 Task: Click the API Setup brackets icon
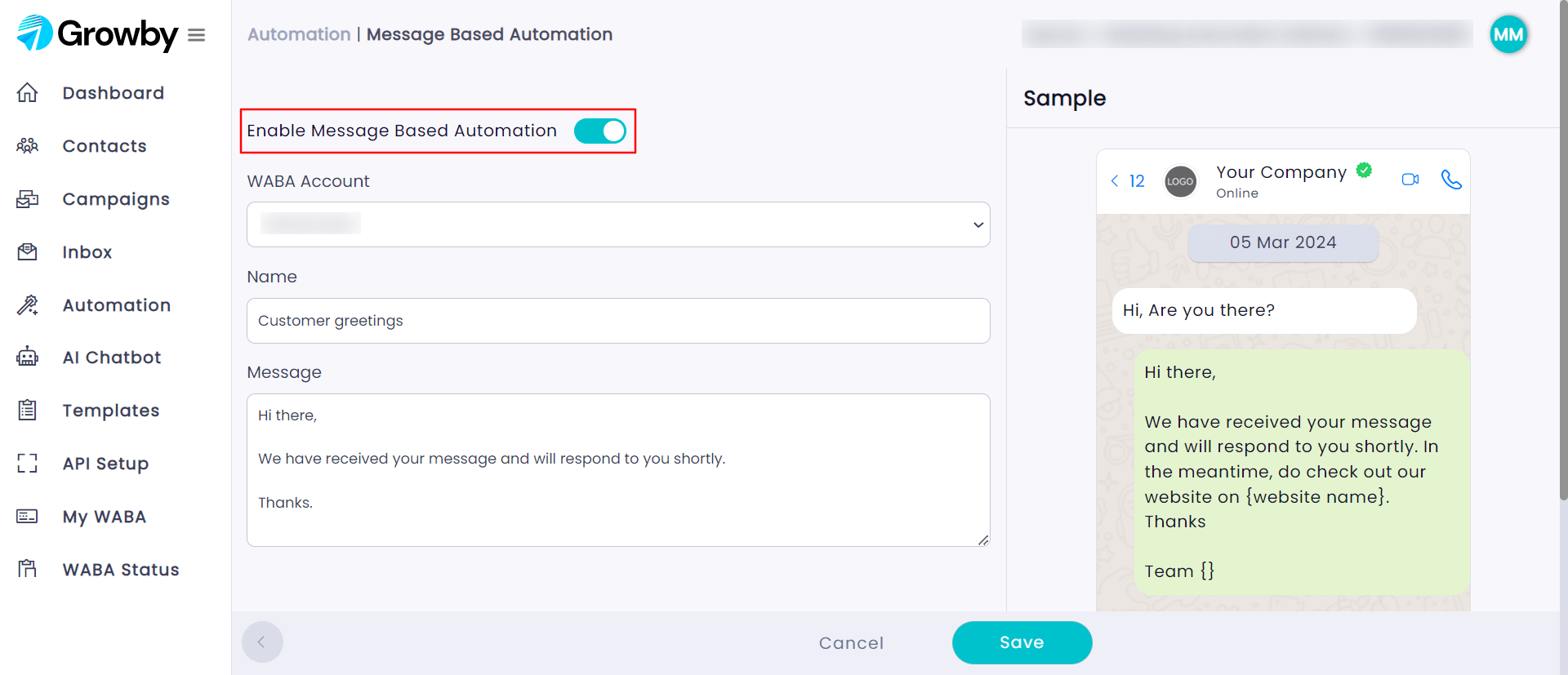(28, 464)
